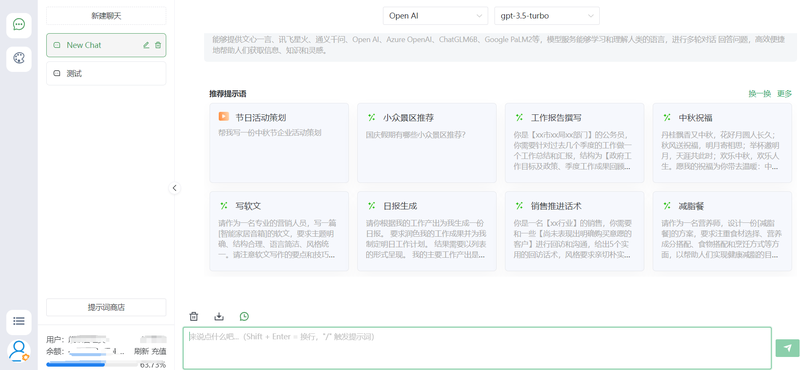Collapse the sidebar with the left chevron

[x=174, y=188]
